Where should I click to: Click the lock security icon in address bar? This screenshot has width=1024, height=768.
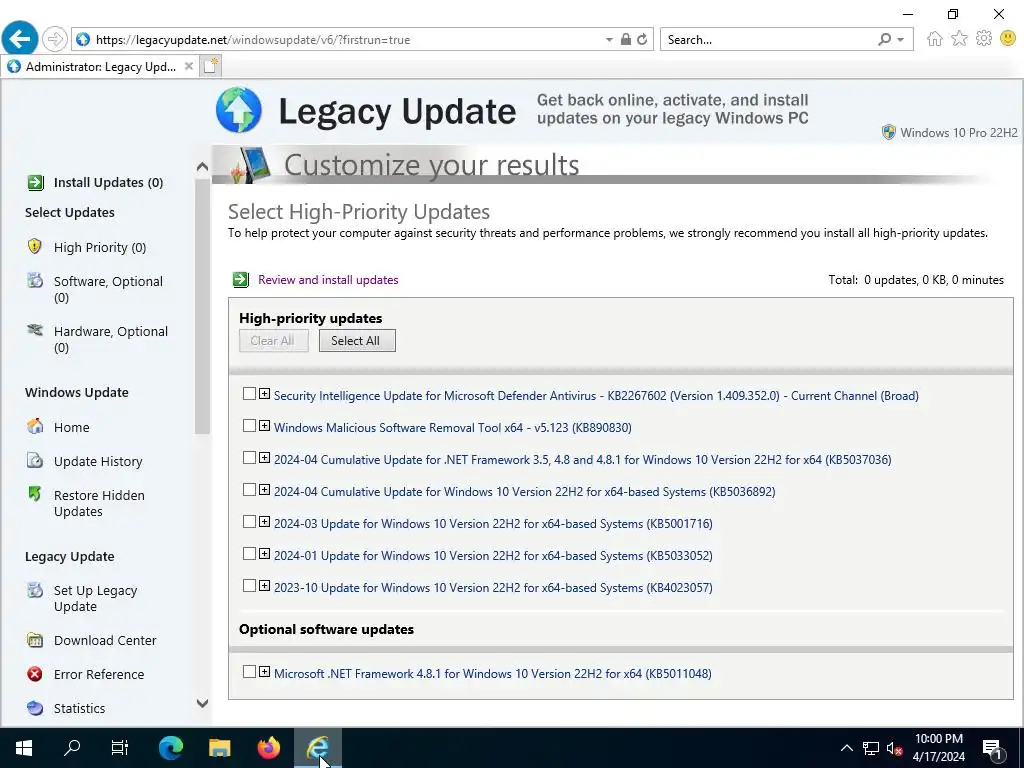pos(626,39)
